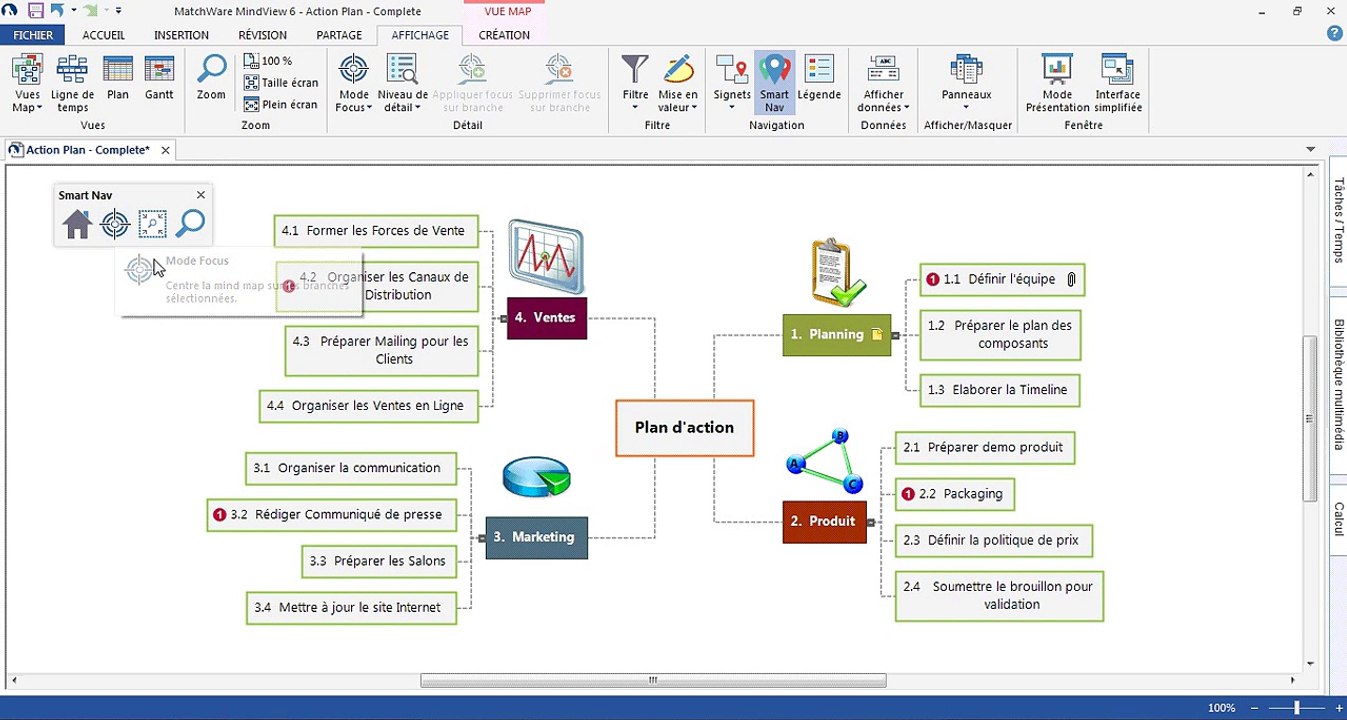This screenshot has width=1347, height=720.
Task: Open the Vues Map ribbon button
Action: click(27, 84)
